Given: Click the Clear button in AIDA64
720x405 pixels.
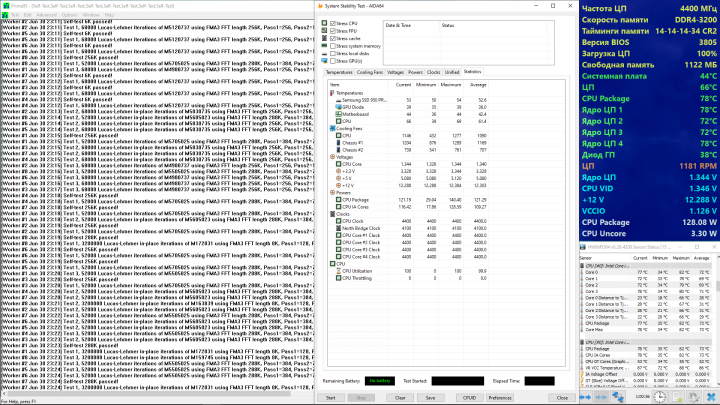Looking at the screenshot, I should point(400,398).
